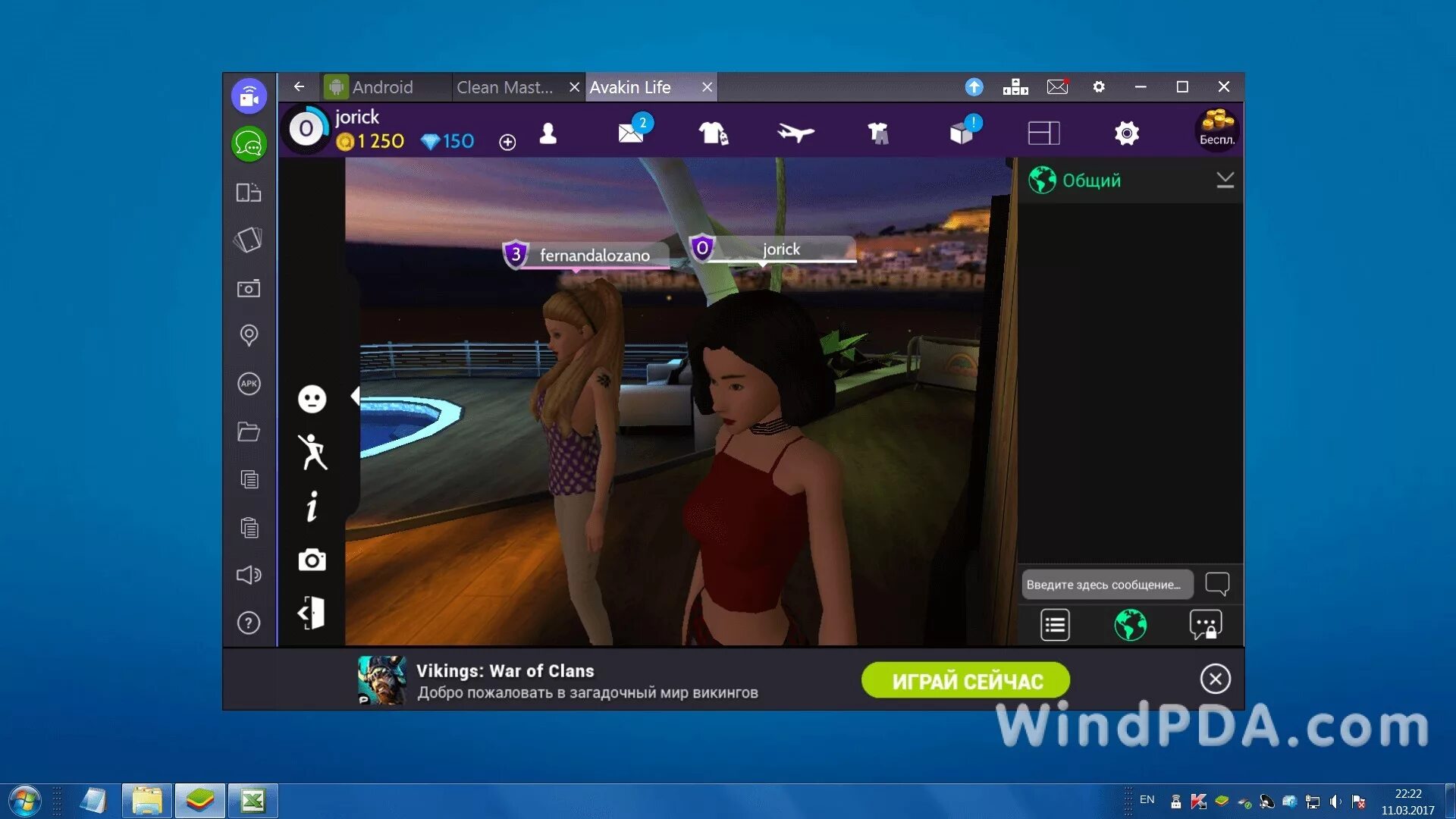
Task: Open the emoji expressions menu
Action: [312, 399]
